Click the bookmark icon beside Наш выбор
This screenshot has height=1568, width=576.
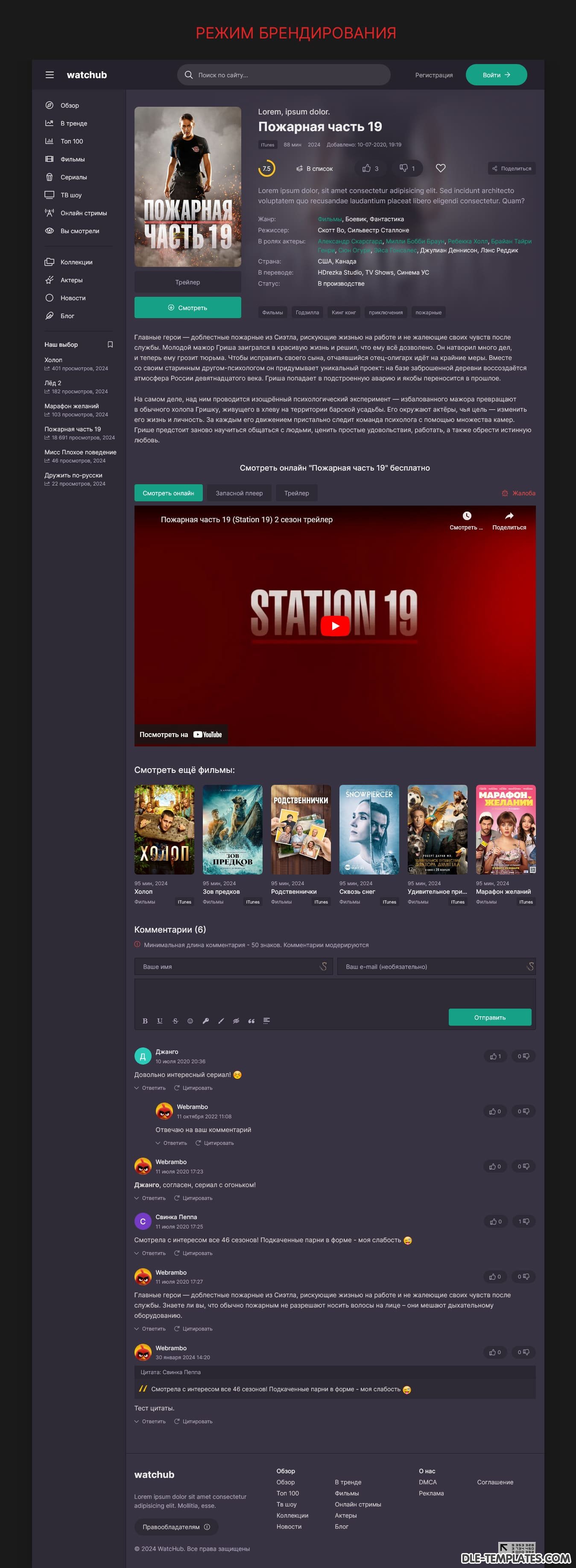pos(110,345)
